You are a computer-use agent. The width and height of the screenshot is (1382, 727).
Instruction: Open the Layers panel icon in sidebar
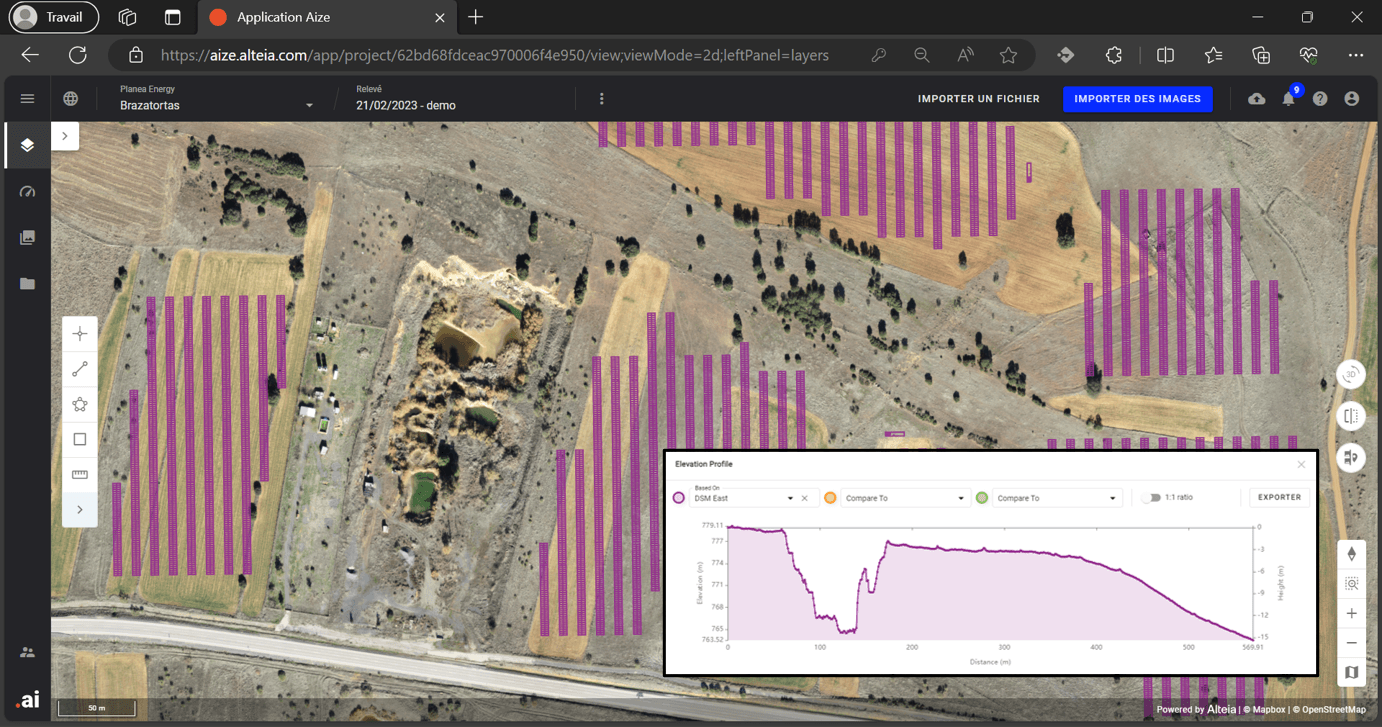coord(27,145)
